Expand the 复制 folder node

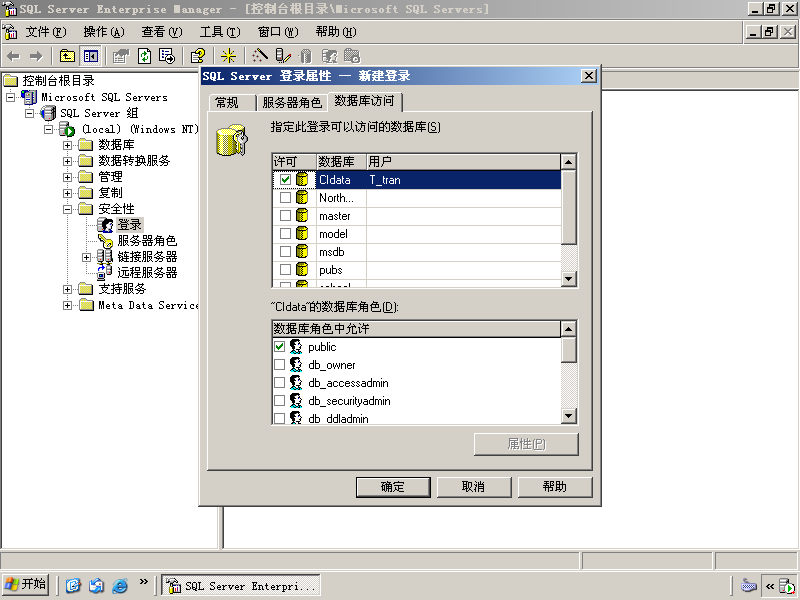pyautogui.click(x=67, y=193)
